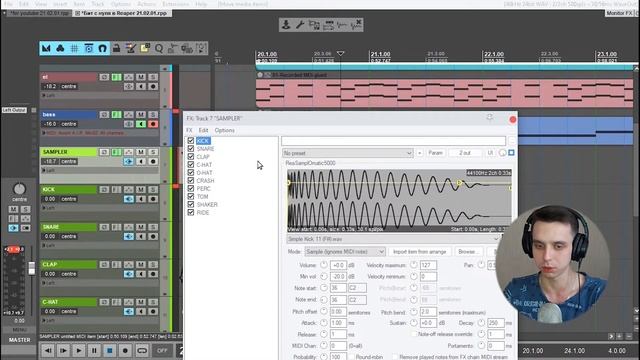640x360 pixels.
Task: Expand MIDI input row under bass track
Action: [x=44, y=133]
